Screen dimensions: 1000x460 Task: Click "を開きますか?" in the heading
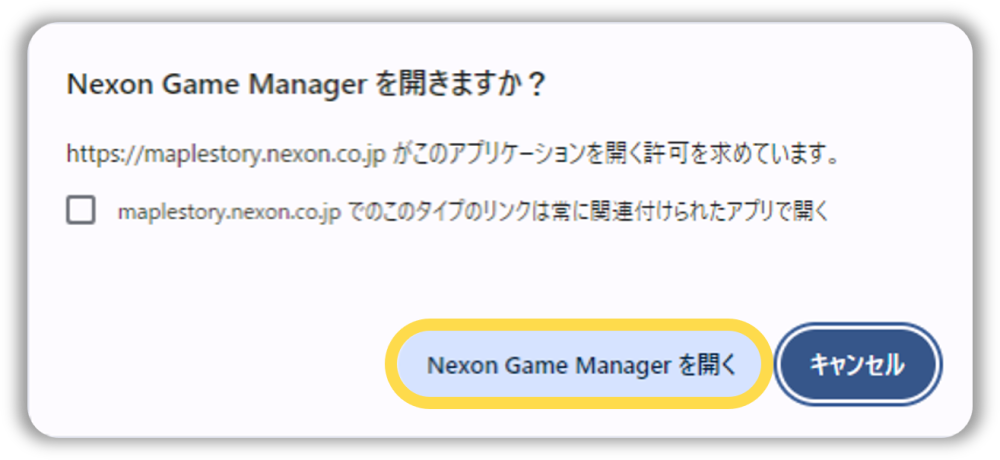click(460, 84)
